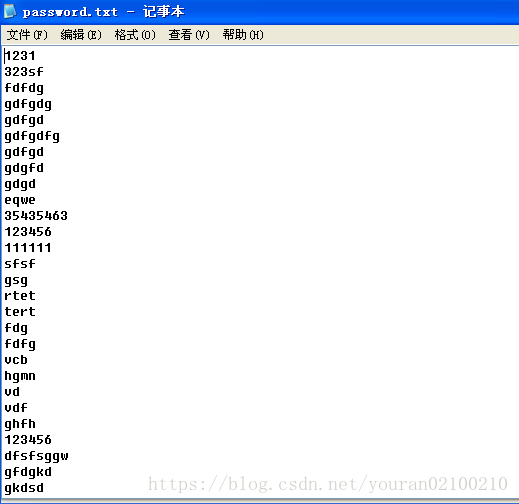
Task: Click the "fdg" line
Action: tap(16, 328)
